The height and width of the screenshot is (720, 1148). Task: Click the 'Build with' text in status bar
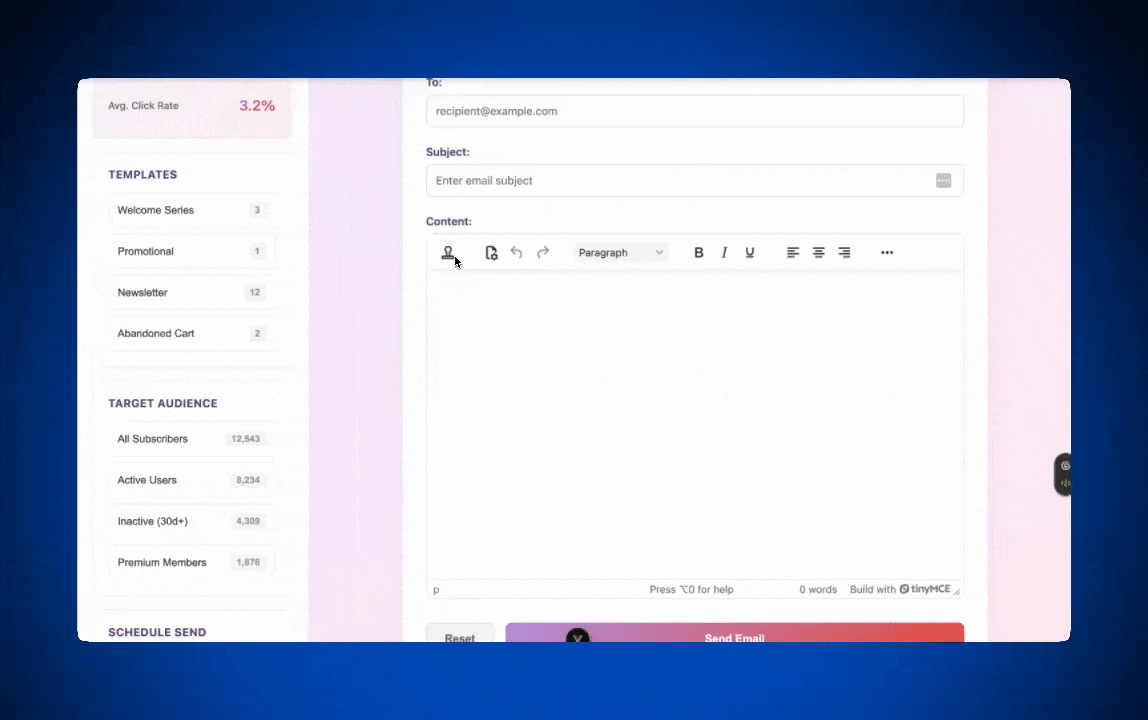click(x=873, y=590)
